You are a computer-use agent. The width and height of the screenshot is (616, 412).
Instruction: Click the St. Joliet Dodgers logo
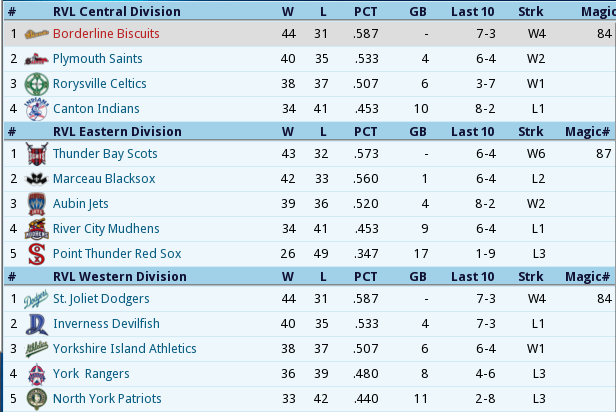click(x=36, y=299)
